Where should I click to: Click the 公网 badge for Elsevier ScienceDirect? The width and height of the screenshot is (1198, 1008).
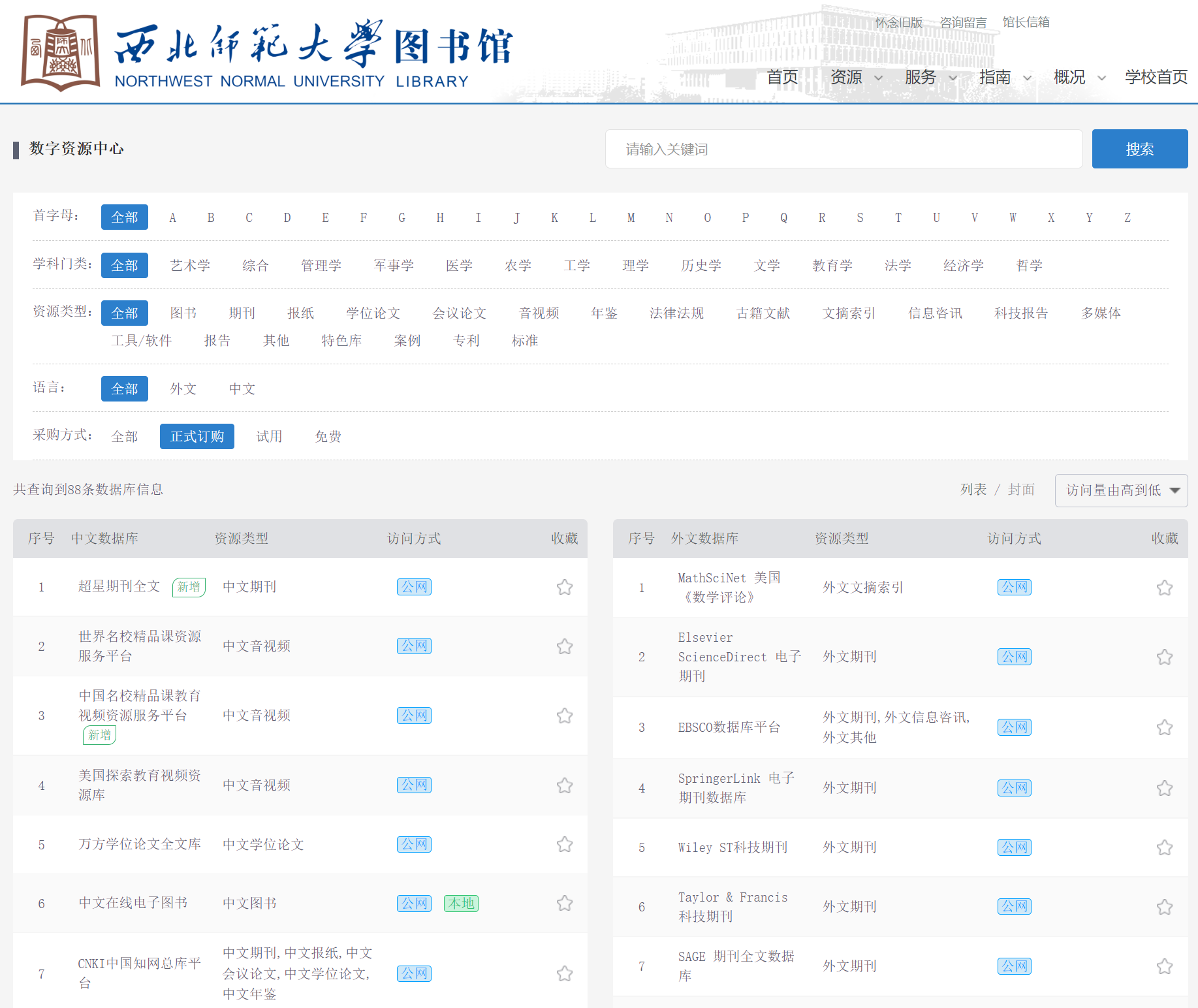click(x=1014, y=657)
